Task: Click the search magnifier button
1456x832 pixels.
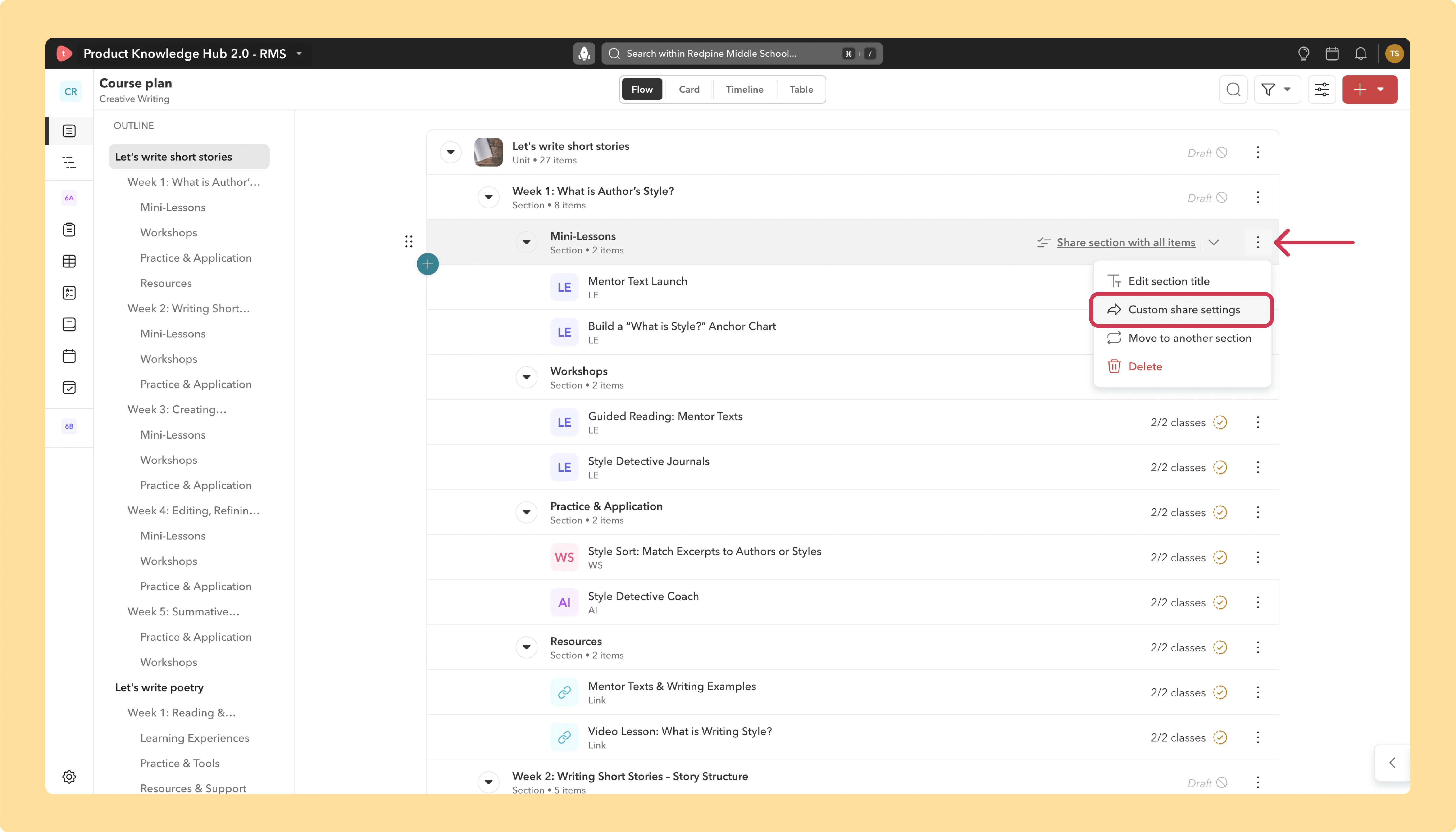Action: 1233,90
